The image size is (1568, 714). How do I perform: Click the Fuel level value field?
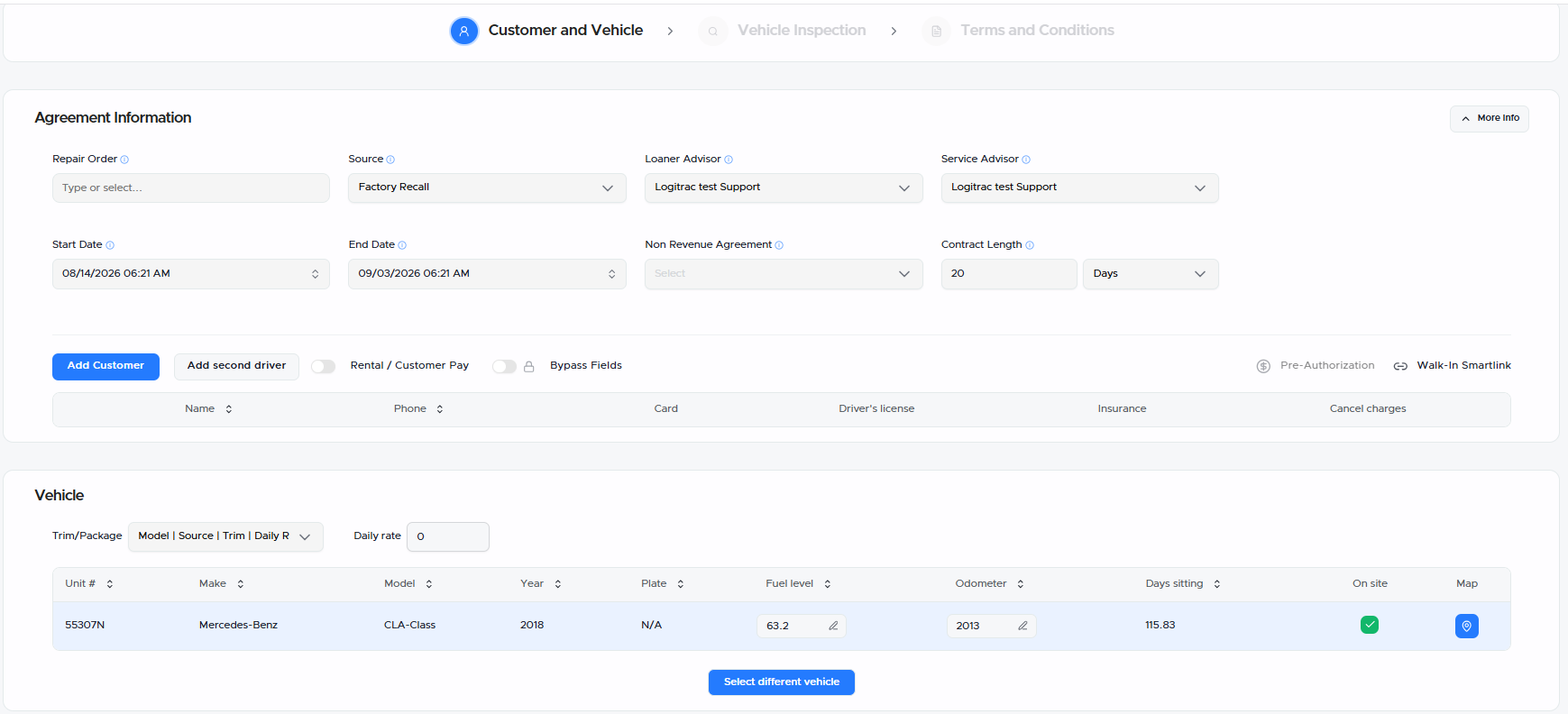coord(801,626)
